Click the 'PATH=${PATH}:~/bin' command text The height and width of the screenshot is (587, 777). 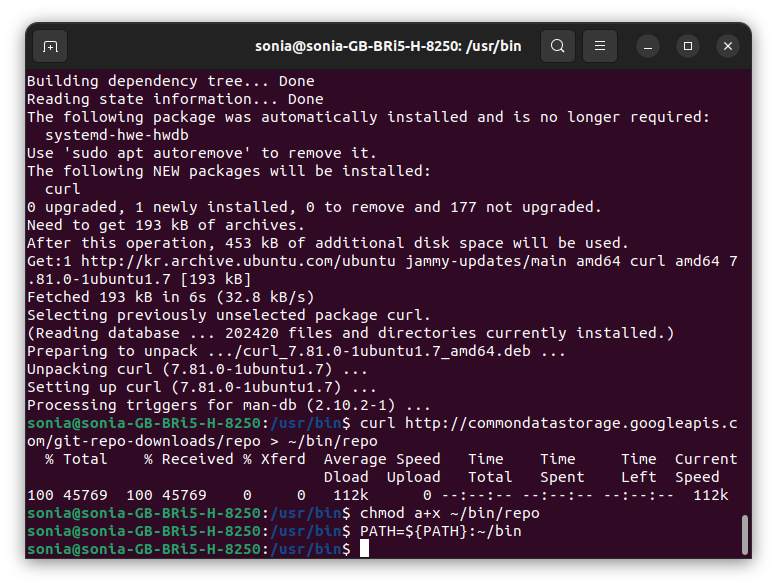pos(441,531)
